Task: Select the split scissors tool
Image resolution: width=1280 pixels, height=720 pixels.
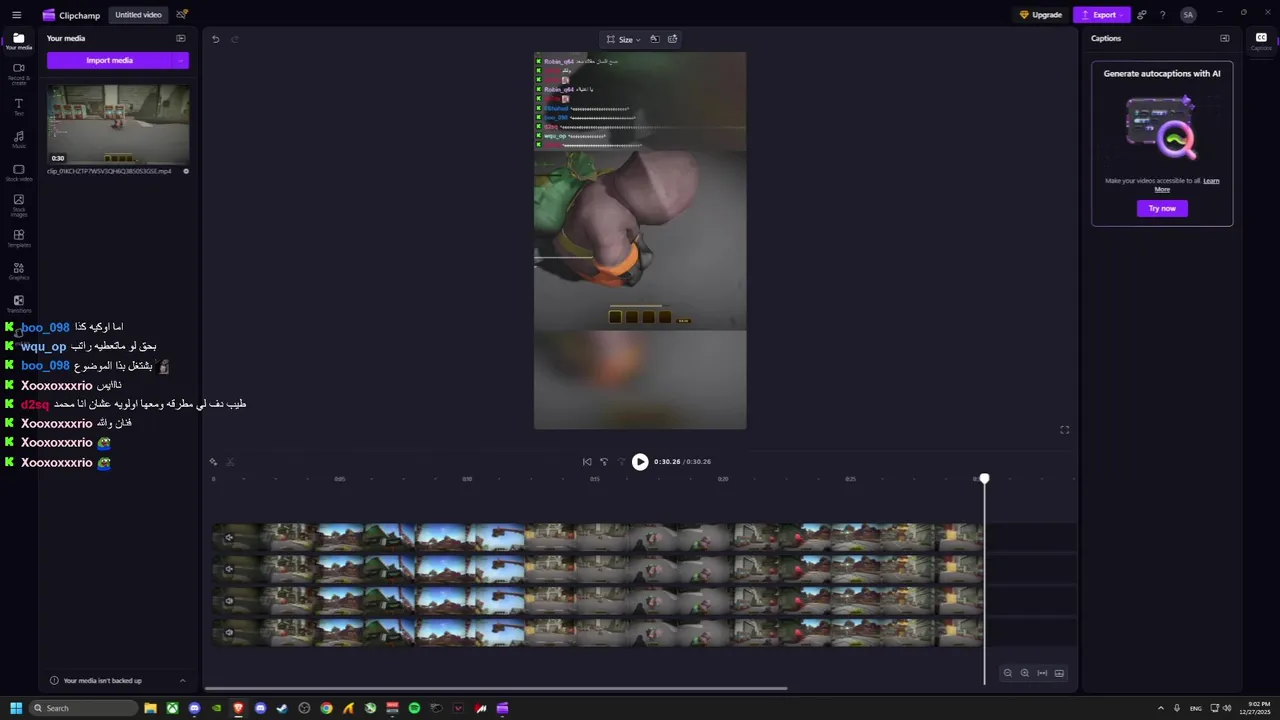Action: [x=230, y=462]
